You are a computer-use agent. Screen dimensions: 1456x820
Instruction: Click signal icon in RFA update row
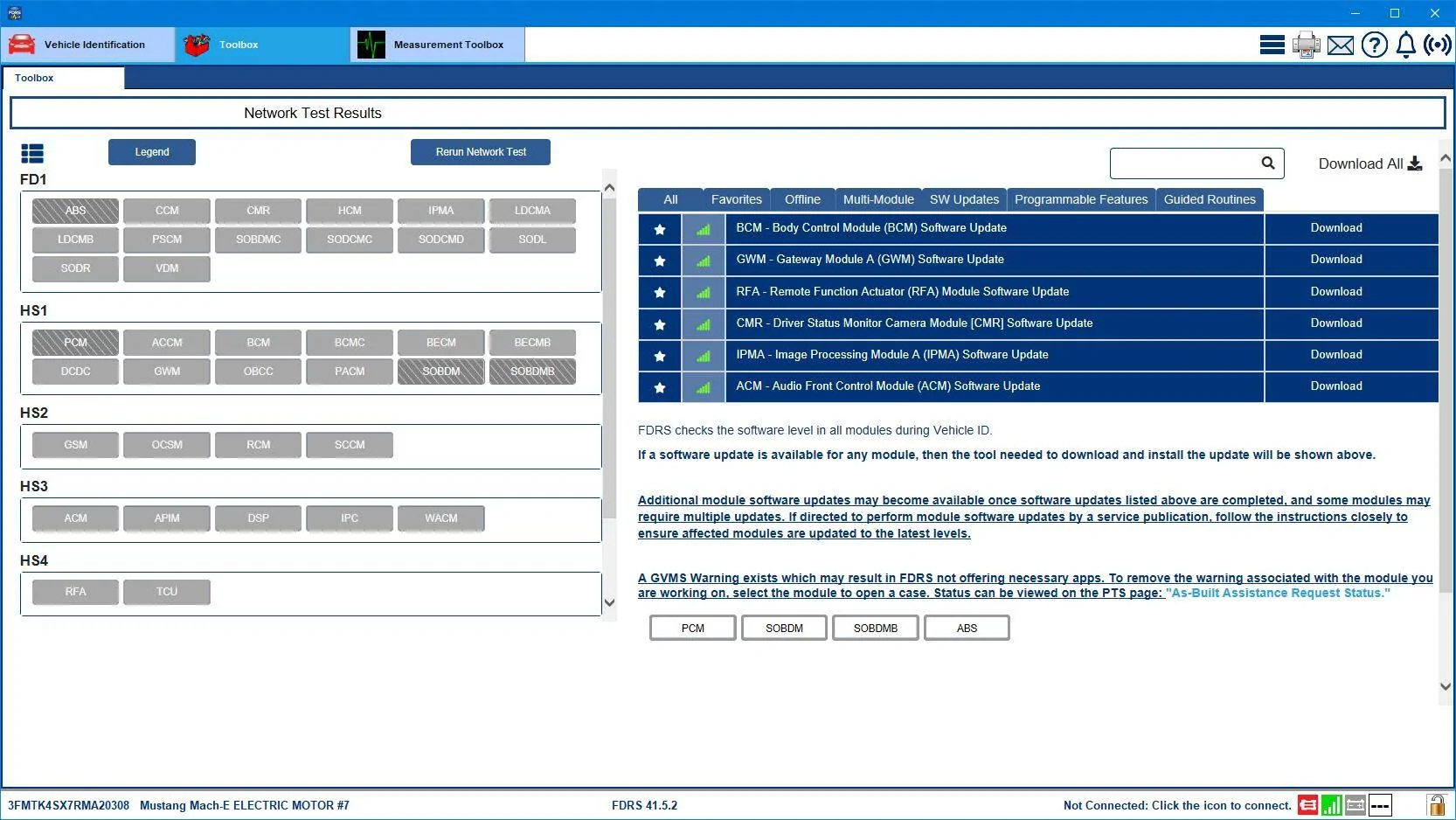tap(704, 292)
